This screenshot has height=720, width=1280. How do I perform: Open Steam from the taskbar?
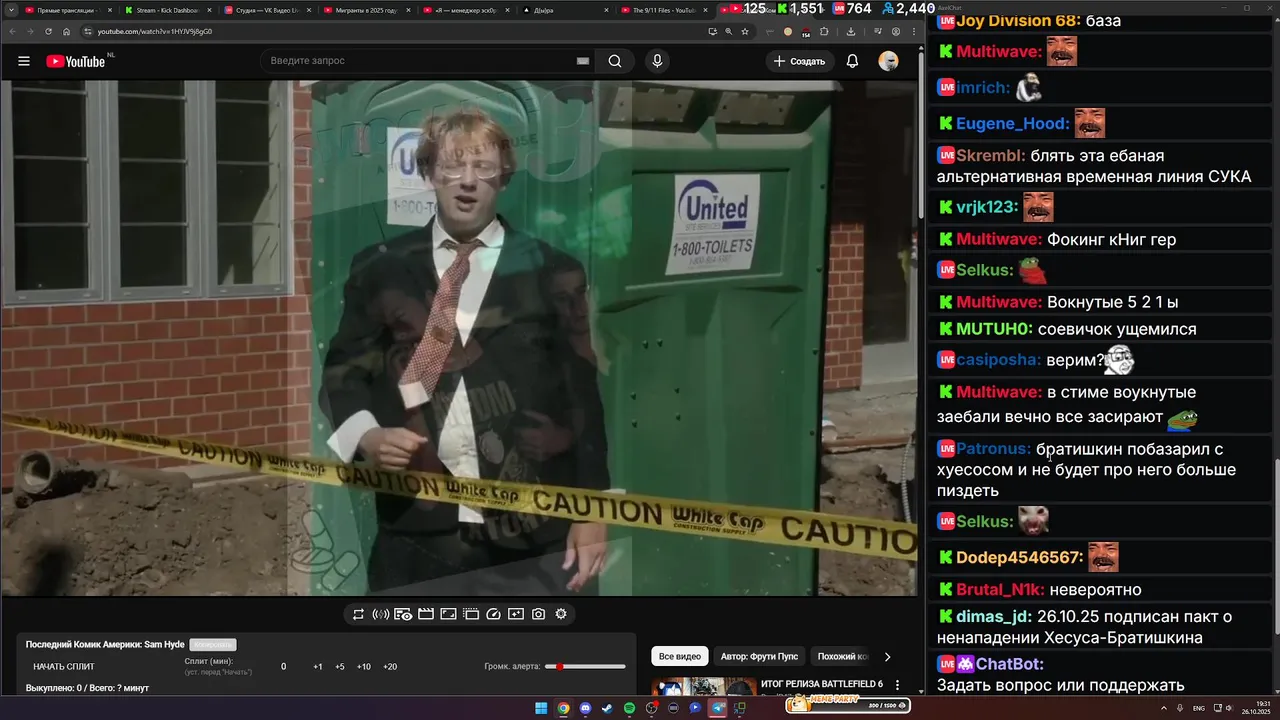tap(607, 708)
